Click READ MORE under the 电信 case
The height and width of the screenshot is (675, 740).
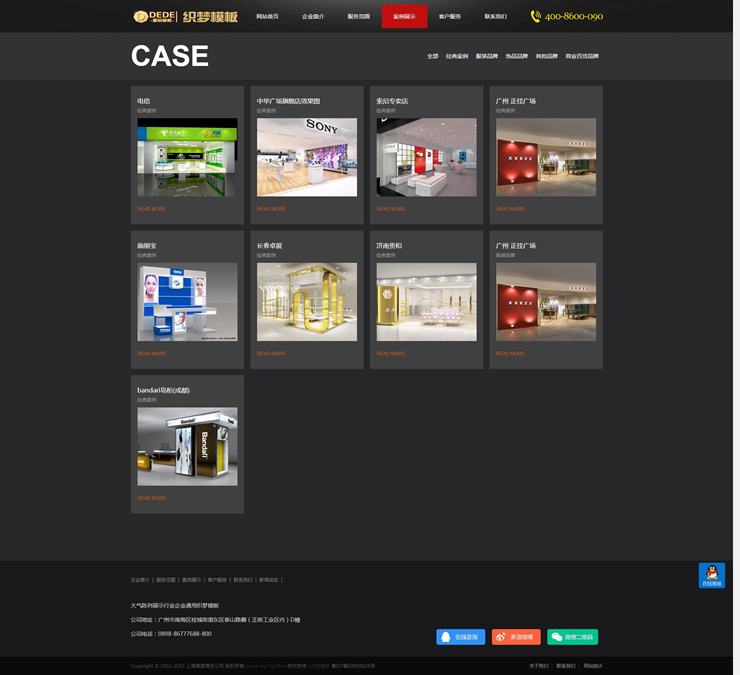[x=151, y=209]
